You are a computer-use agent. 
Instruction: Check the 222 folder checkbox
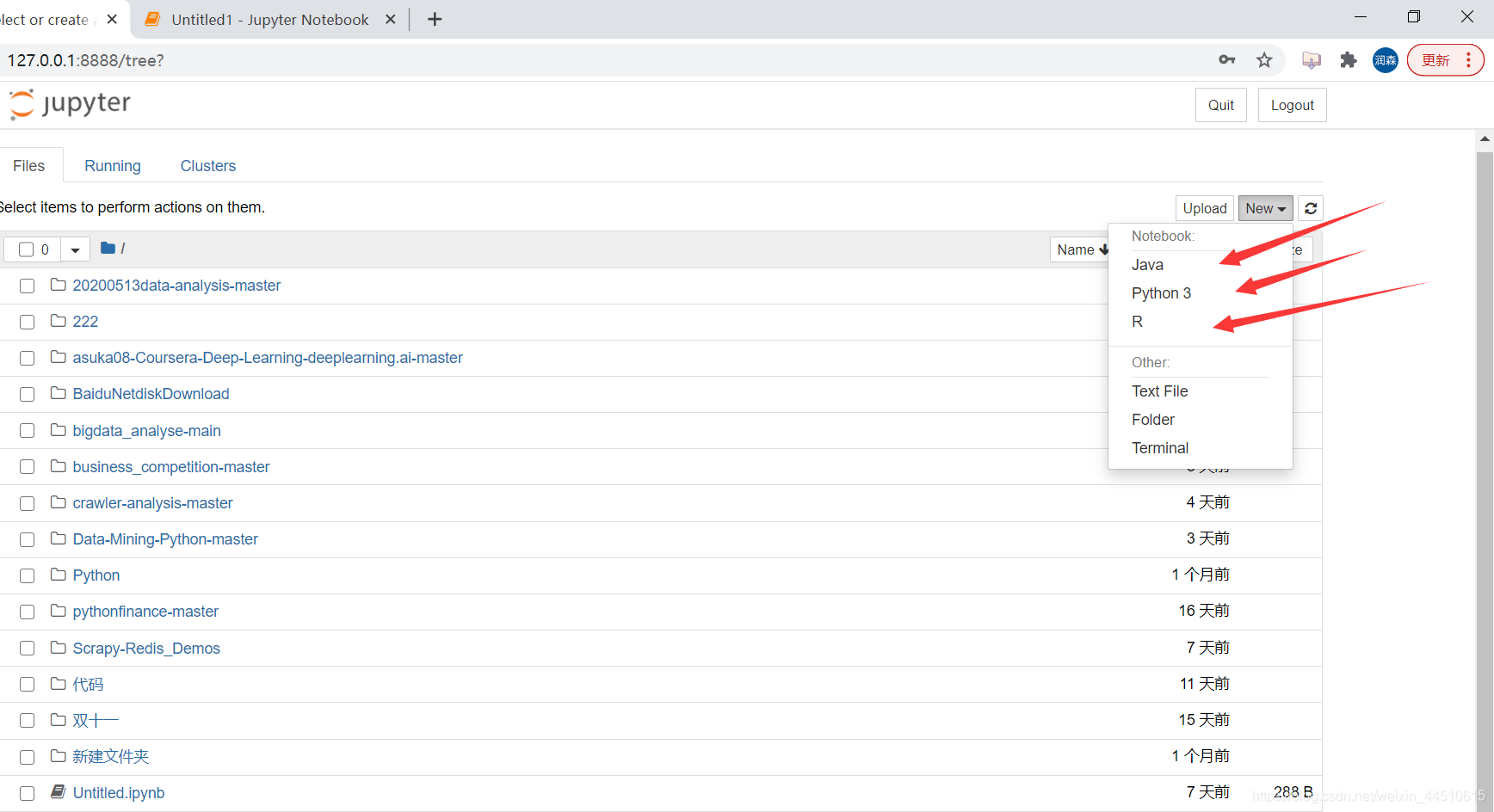[27, 322]
